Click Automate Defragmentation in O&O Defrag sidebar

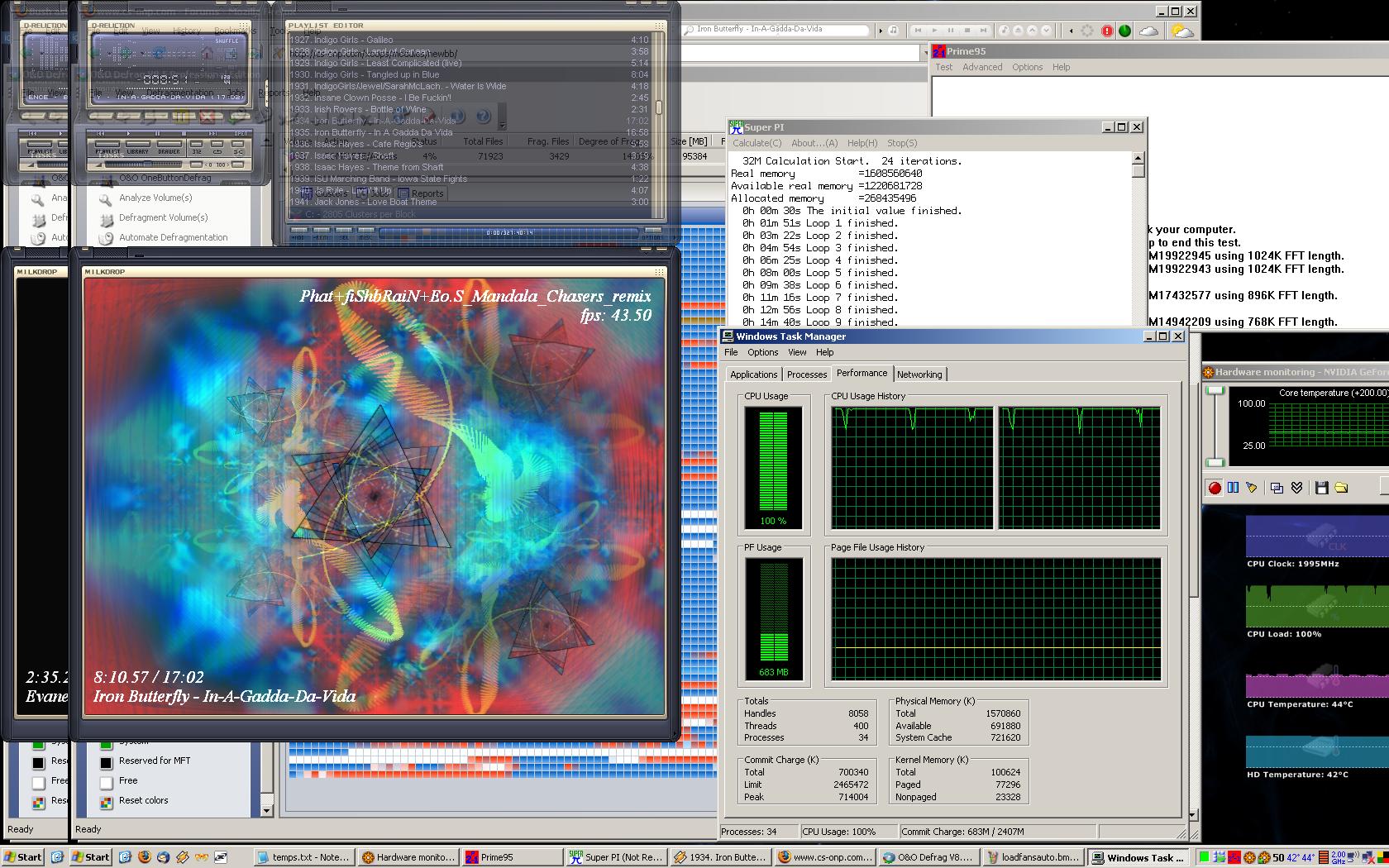click(173, 237)
